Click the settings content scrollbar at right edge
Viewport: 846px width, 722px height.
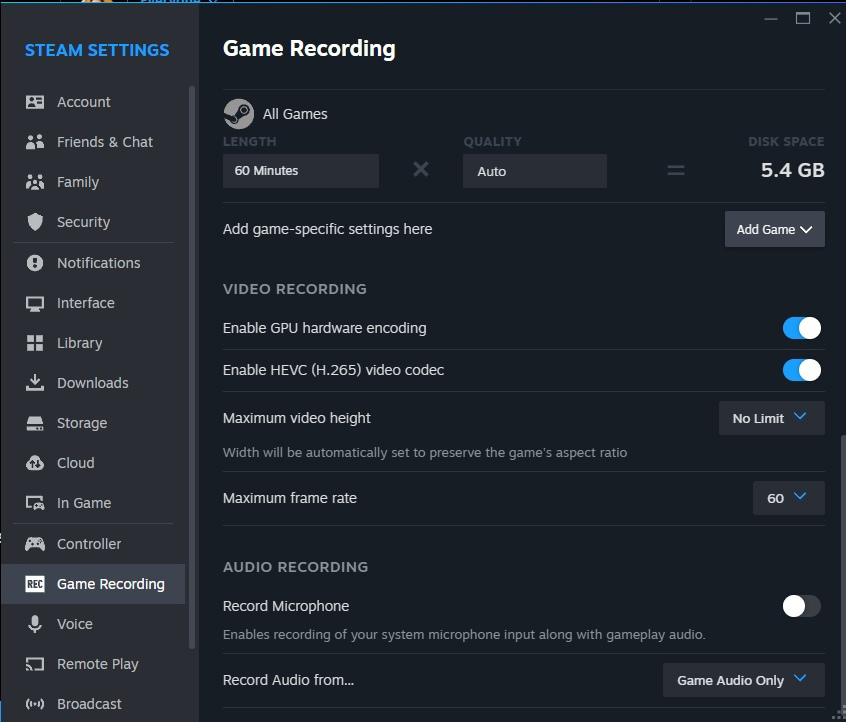point(843,573)
